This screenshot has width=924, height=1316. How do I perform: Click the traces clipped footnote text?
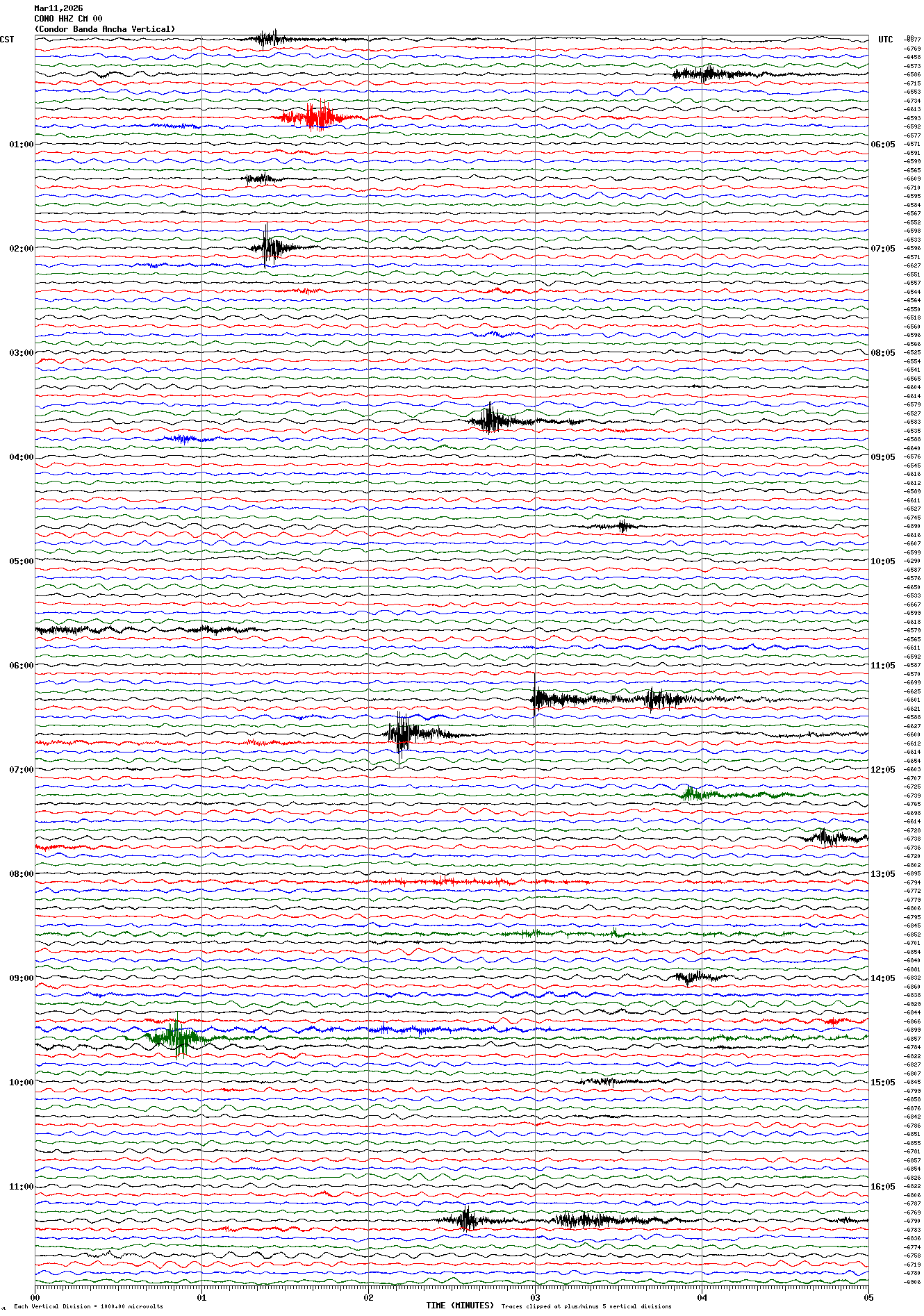586,1306
